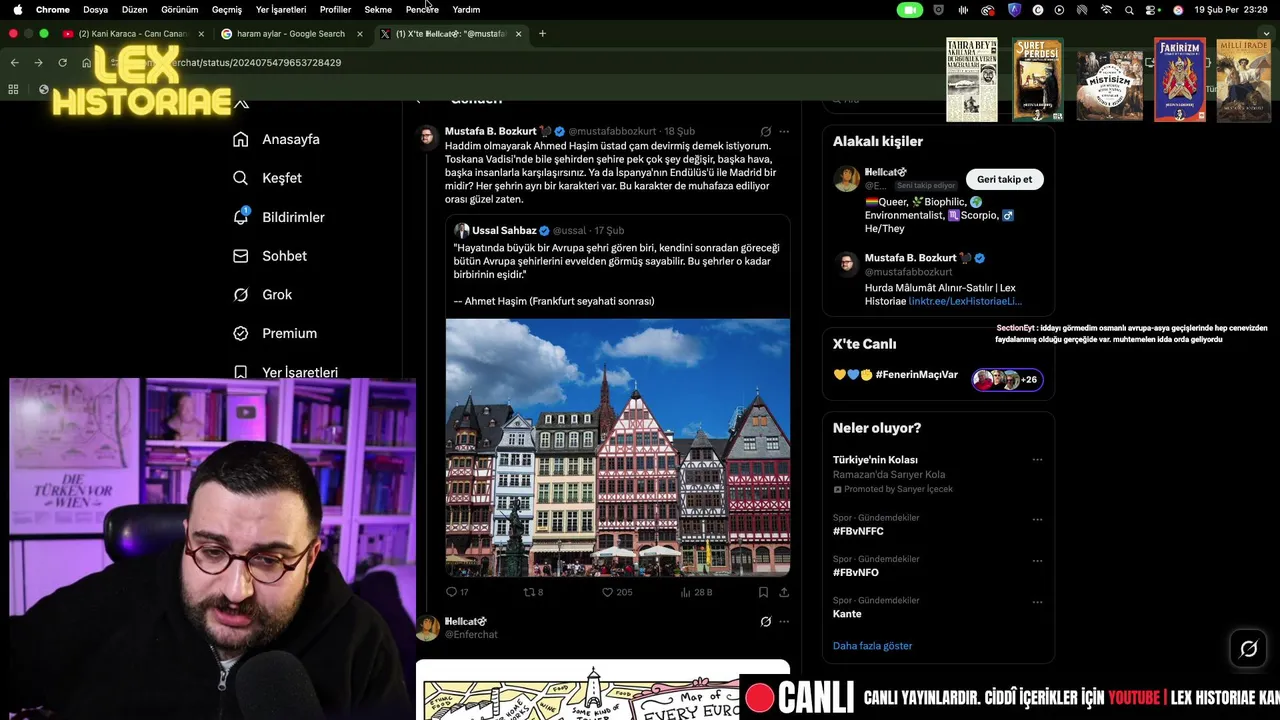Open Frankfurt houses photo in quoted tweet
This screenshot has width=1280, height=720.
coord(618,447)
